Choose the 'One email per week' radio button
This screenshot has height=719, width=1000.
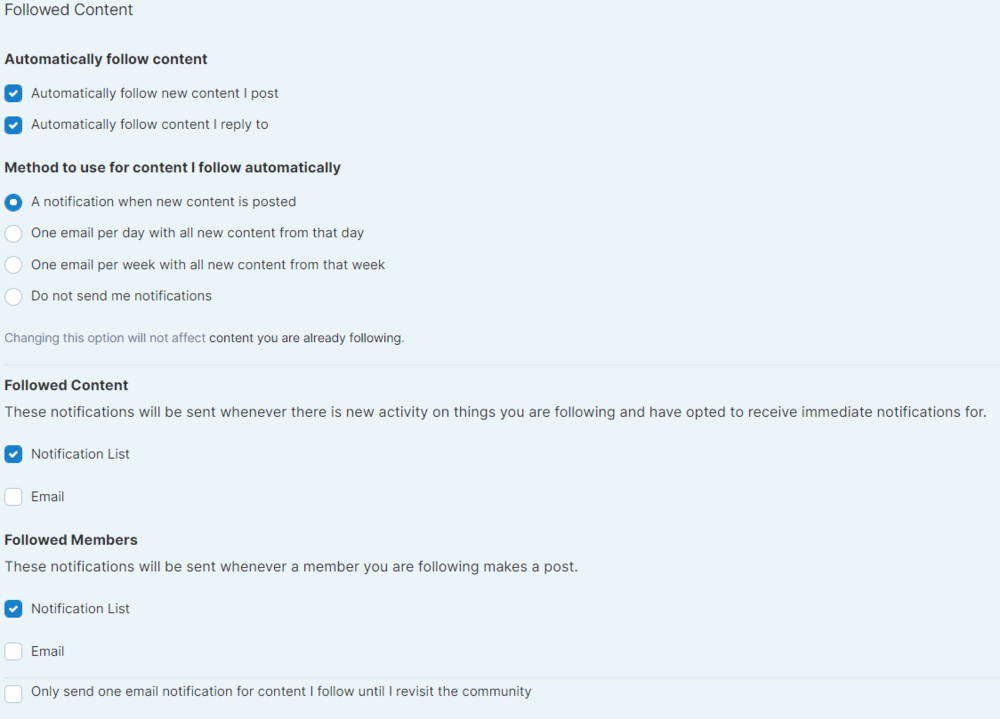click(x=13, y=265)
